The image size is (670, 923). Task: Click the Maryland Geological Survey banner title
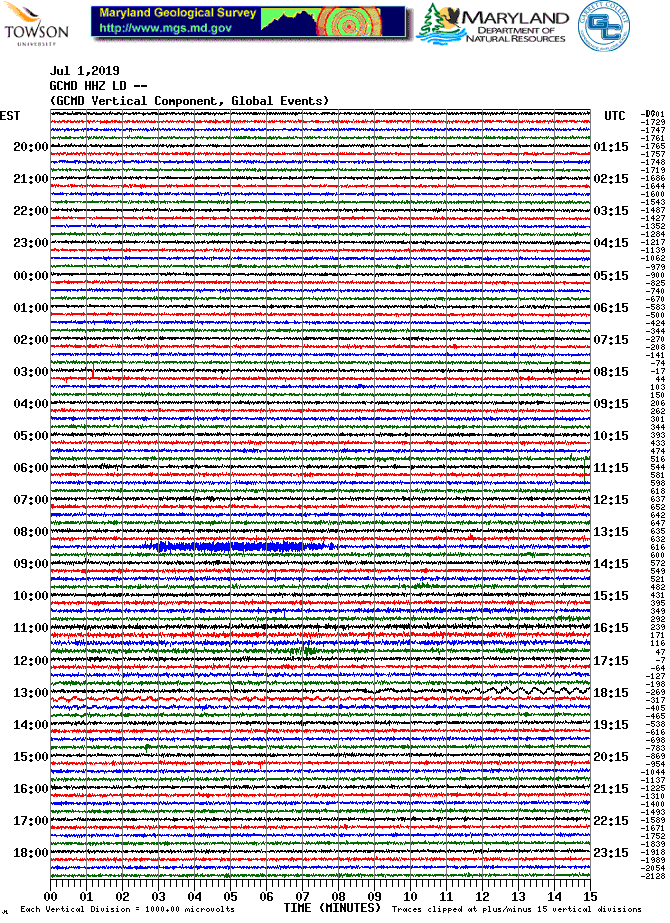tap(177, 14)
